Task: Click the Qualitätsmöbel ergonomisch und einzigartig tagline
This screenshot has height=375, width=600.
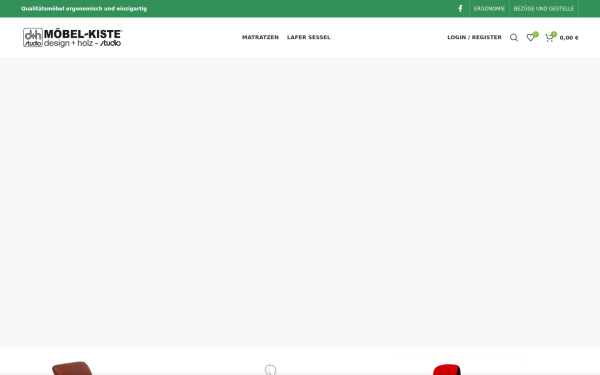Action: coord(84,8)
